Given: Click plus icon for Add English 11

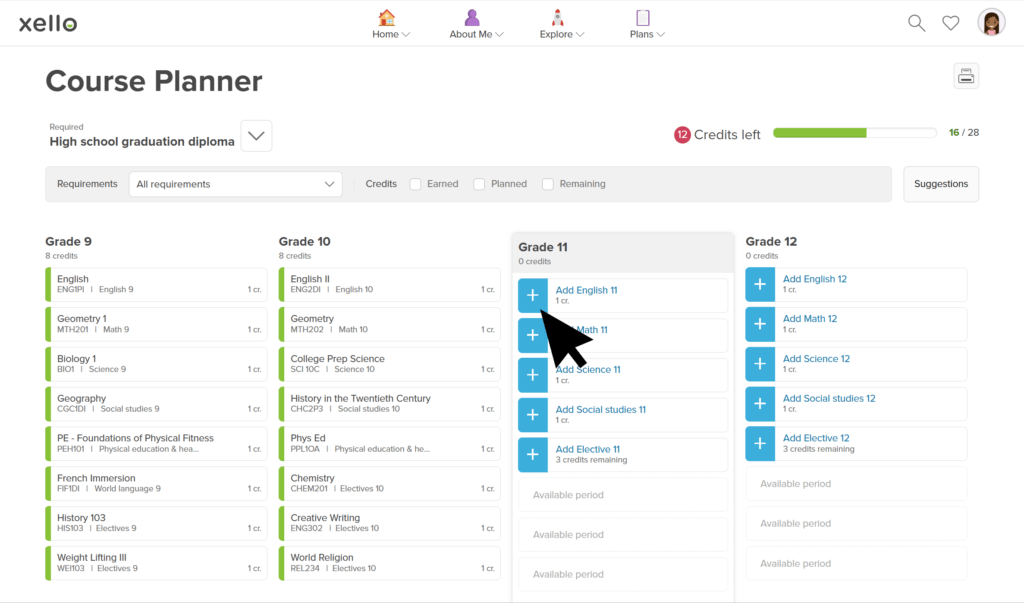Looking at the screenshot, I should [533, 295].
